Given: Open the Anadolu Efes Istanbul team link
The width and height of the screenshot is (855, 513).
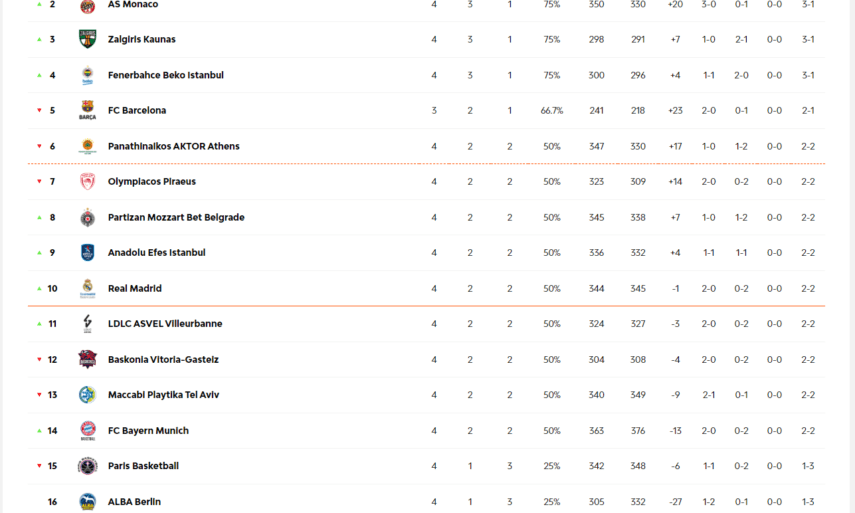Looking at the screenshot, I should click(x=156, y=253).
